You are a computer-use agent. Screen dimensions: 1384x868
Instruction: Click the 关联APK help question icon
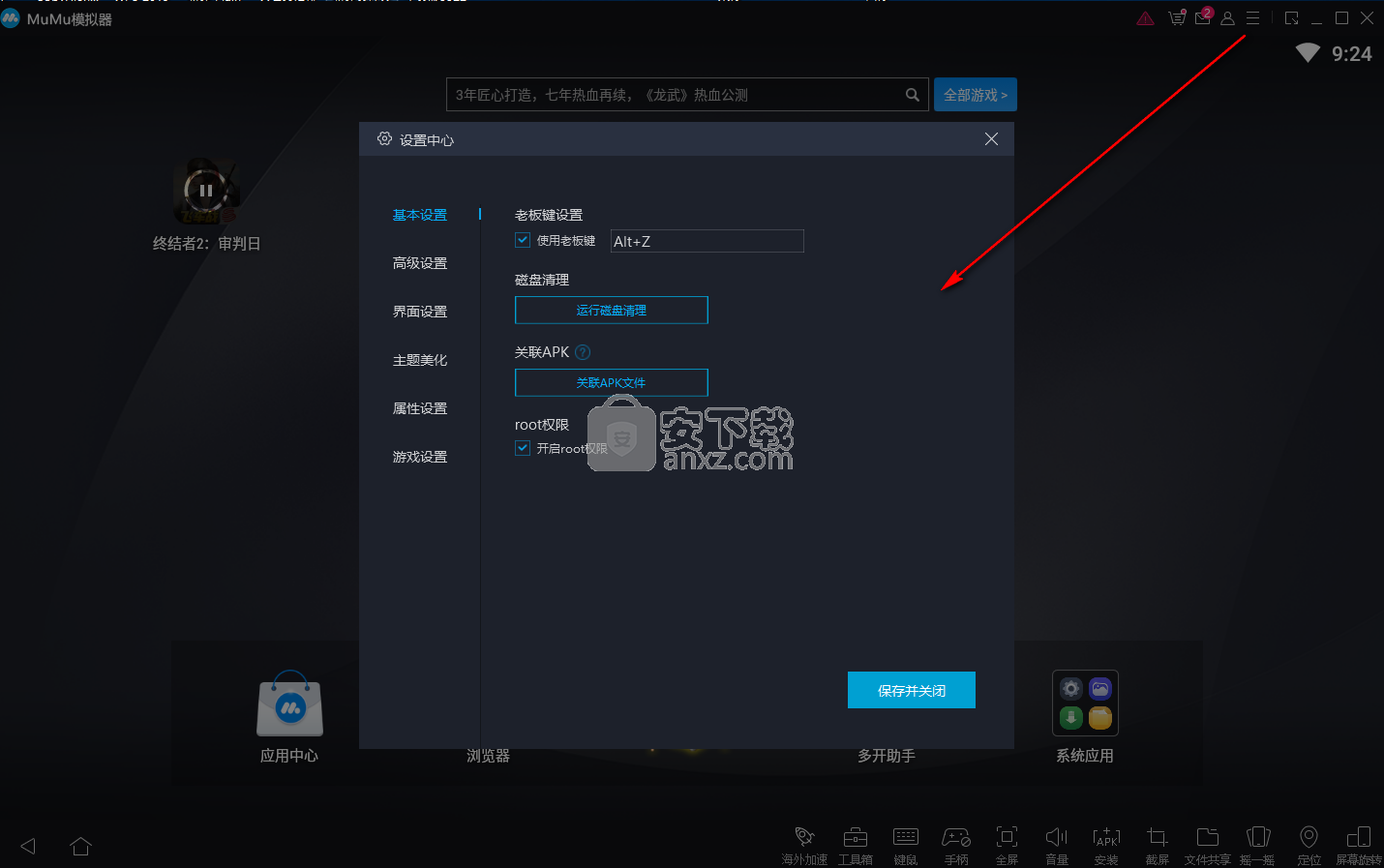pos(583,352)
